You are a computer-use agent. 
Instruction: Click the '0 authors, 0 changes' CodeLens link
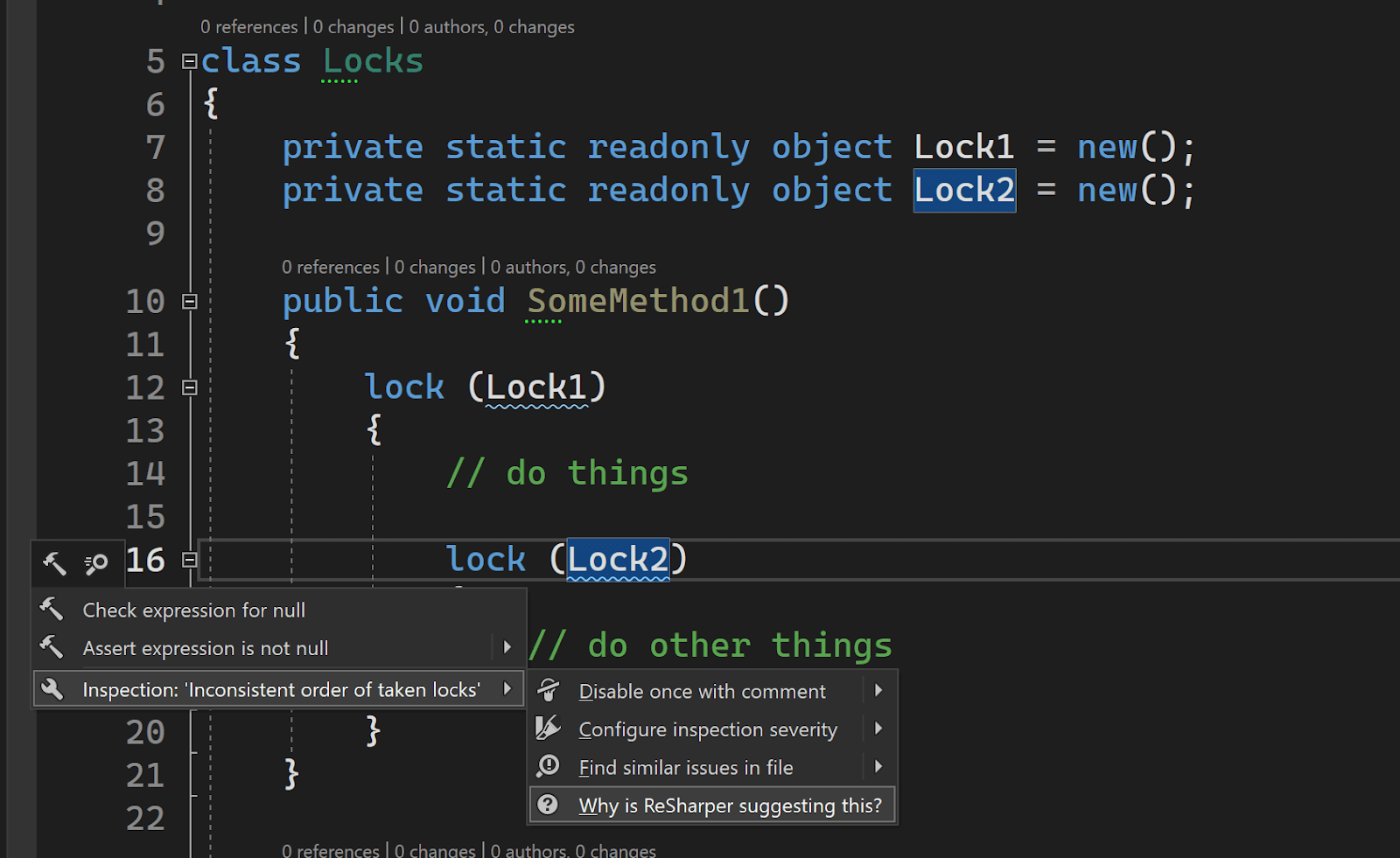click(x=574, y=267)
